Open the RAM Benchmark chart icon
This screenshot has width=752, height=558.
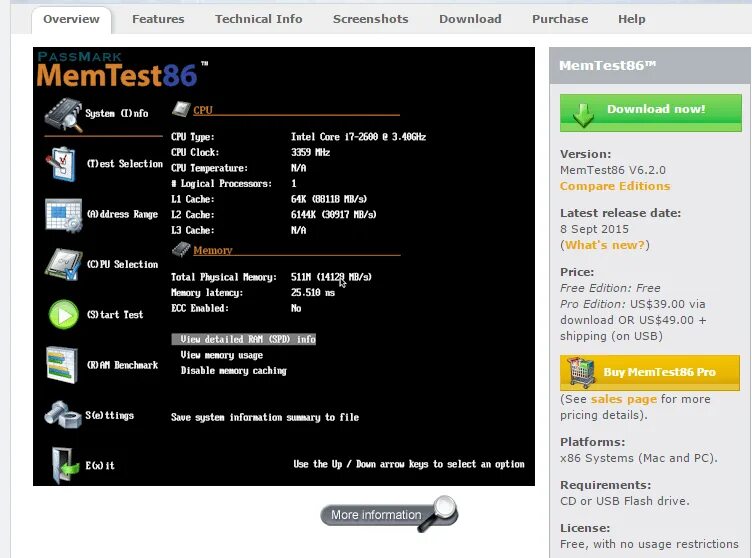coord(62,365)
